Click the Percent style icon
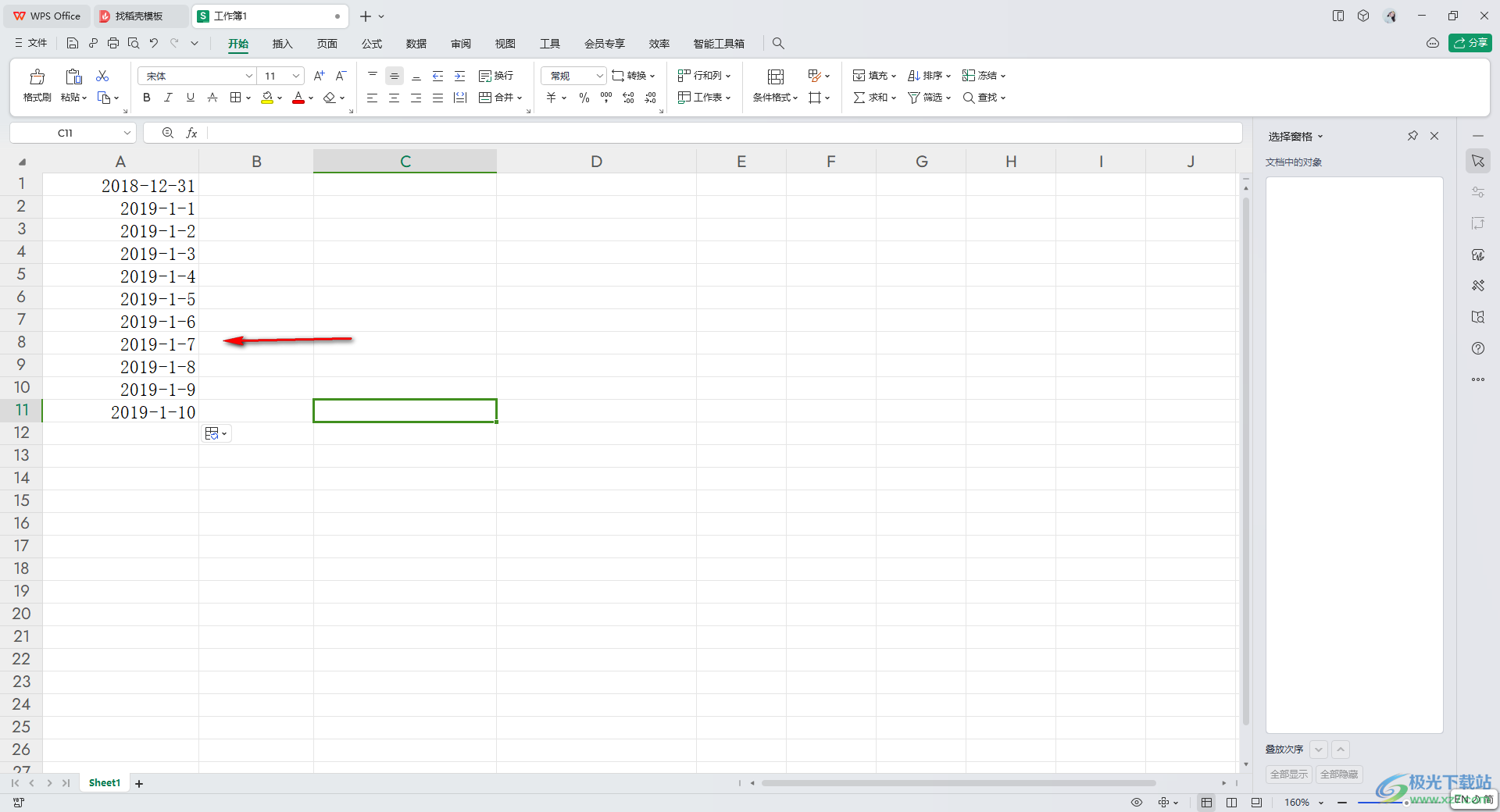This screenshot has width=1500, height=812. pyautogui.click(x=584, y=98)
